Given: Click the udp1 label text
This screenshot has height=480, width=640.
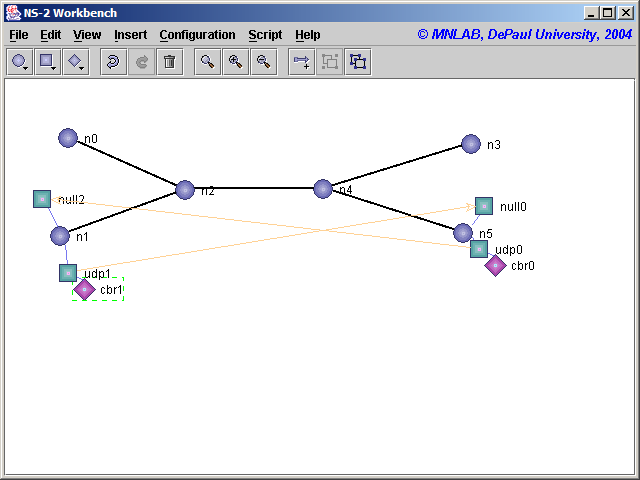Looking at the screenshot, I should (97, 273).
